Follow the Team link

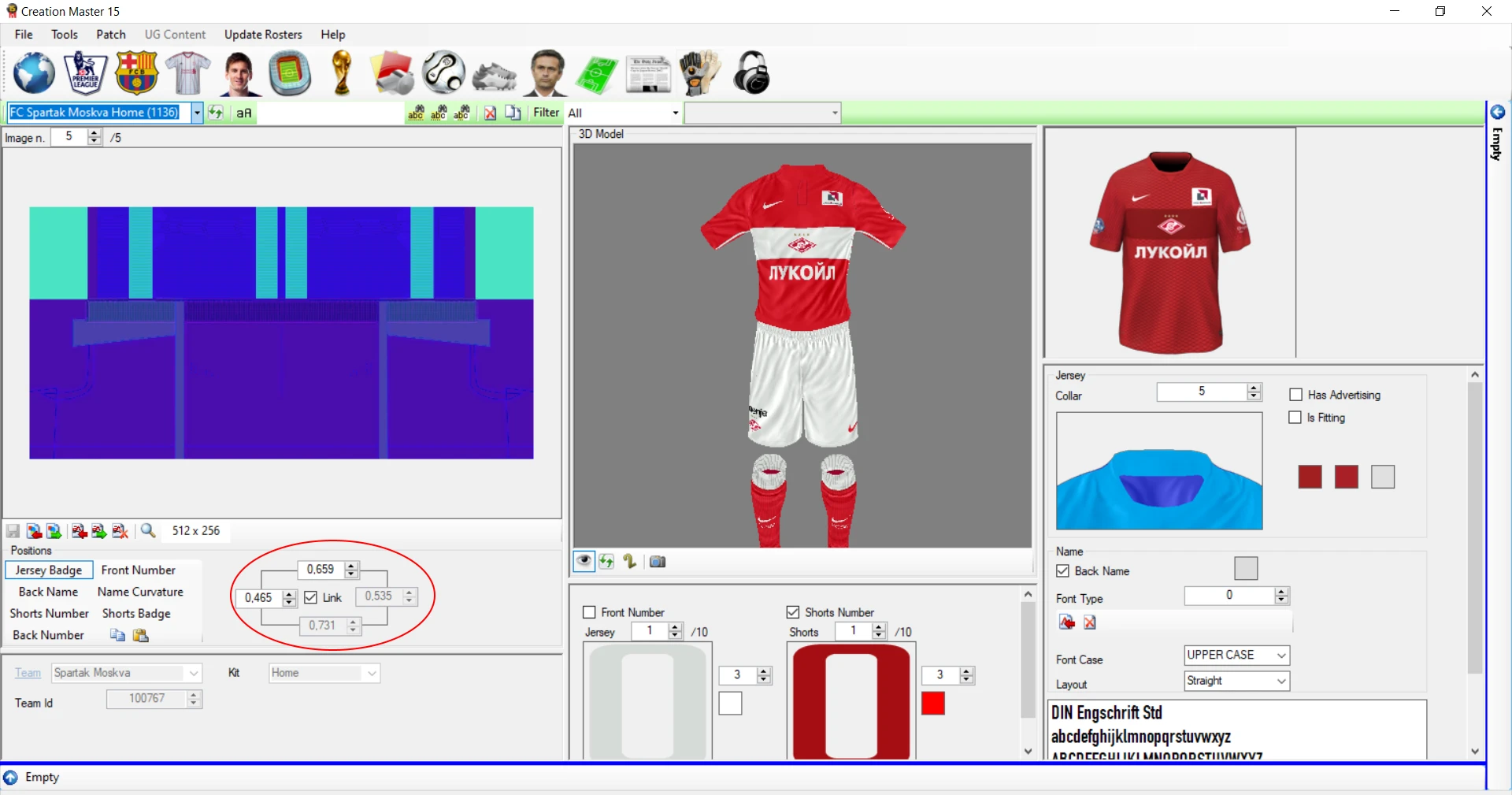point(28,673)
